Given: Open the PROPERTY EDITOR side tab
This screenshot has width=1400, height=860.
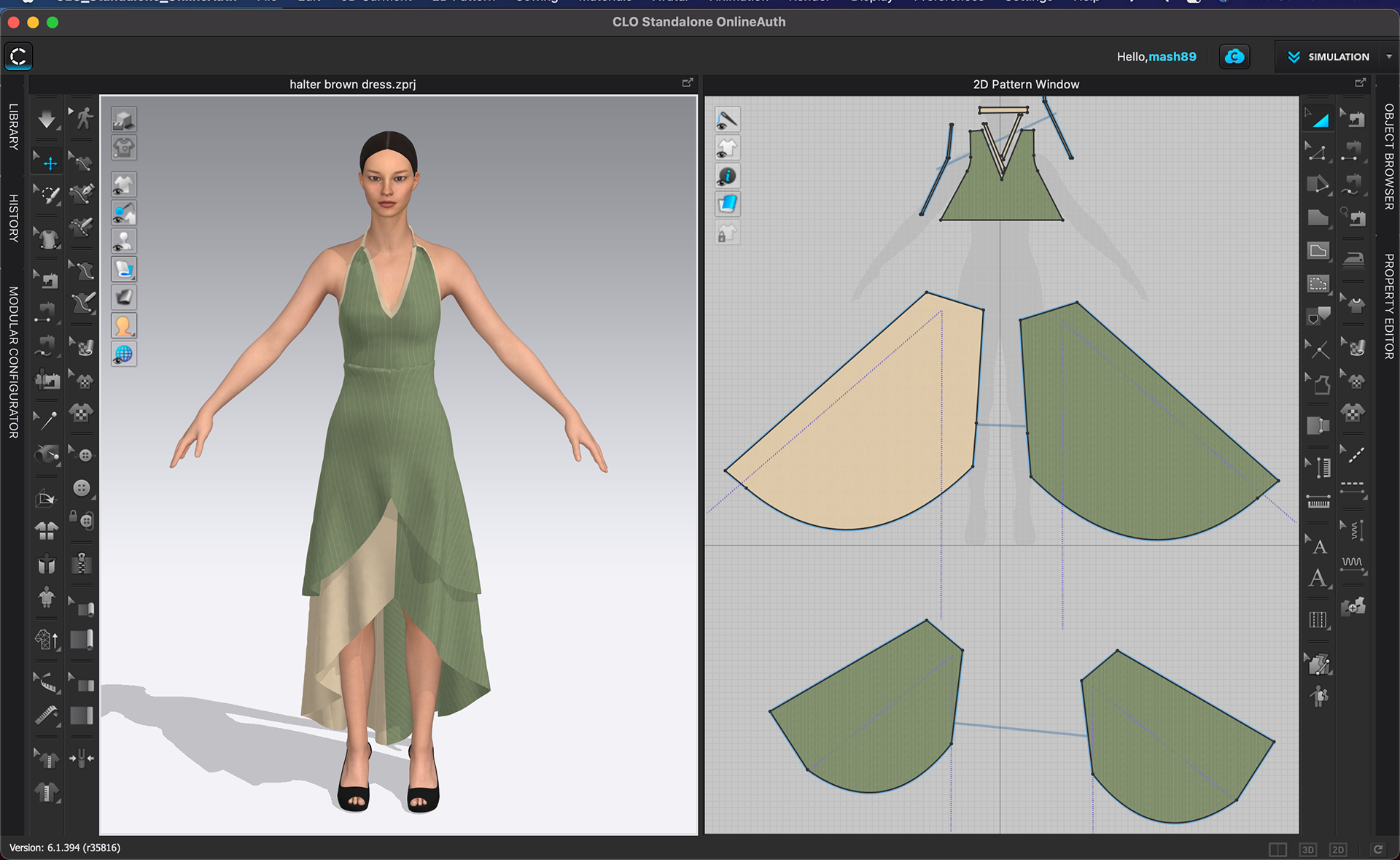Looking at the screenshot, I should [1388, 306].
